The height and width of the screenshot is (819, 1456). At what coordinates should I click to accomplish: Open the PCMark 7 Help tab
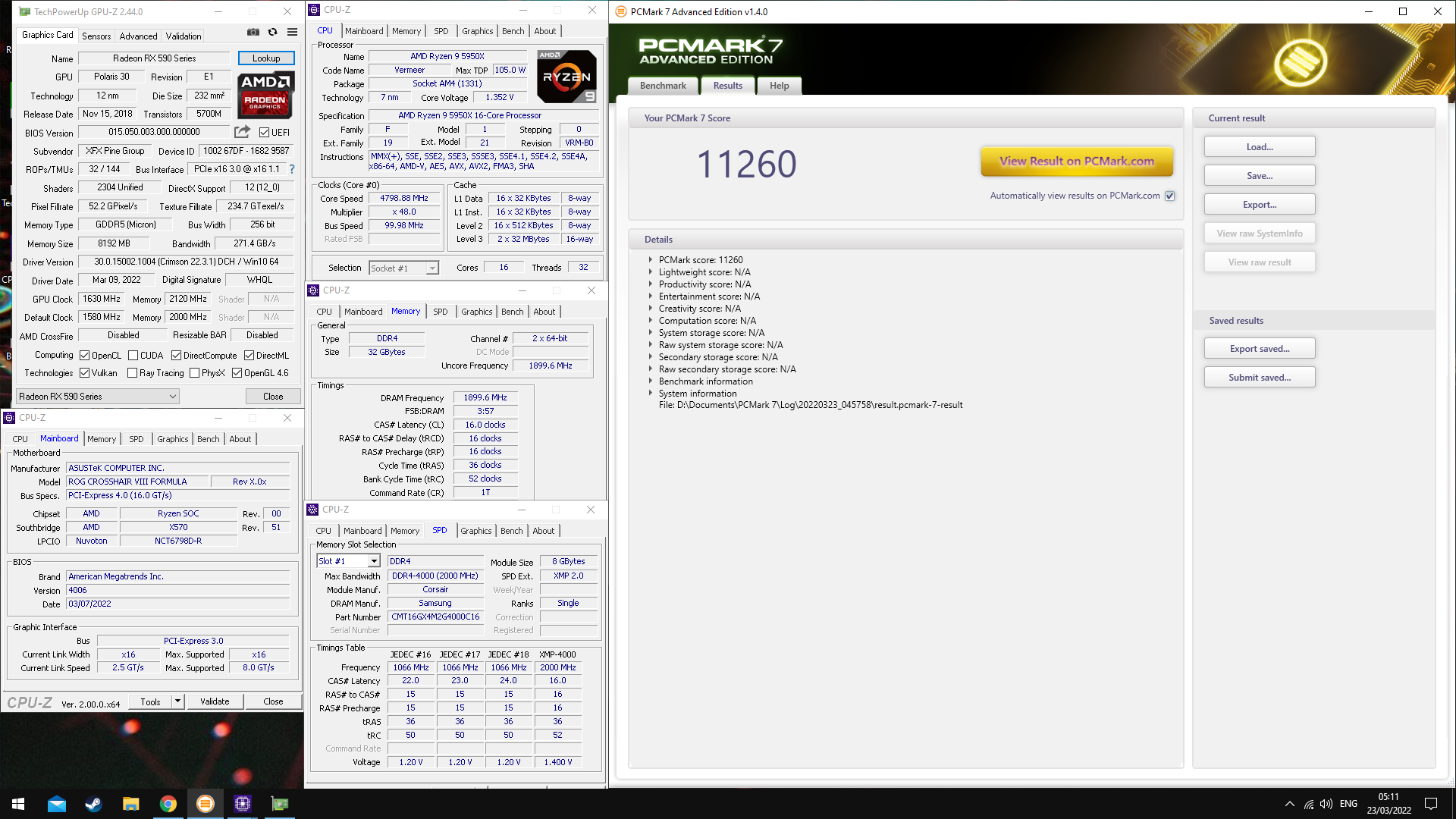coord(779,86)
